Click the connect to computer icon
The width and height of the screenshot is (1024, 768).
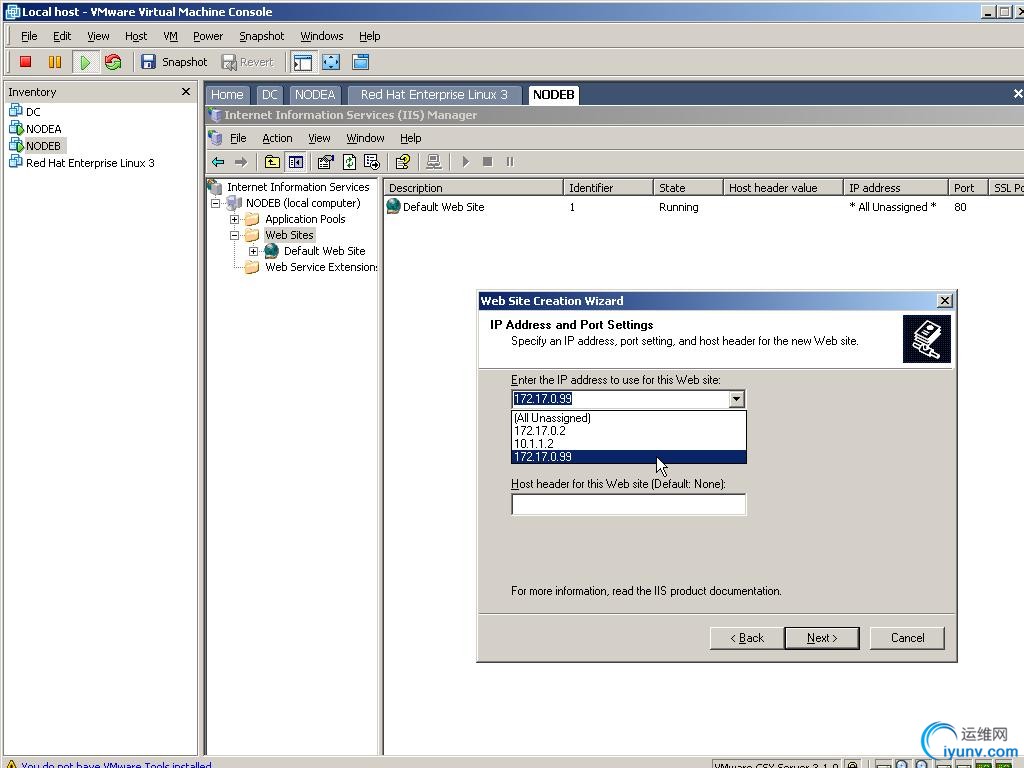434,161
